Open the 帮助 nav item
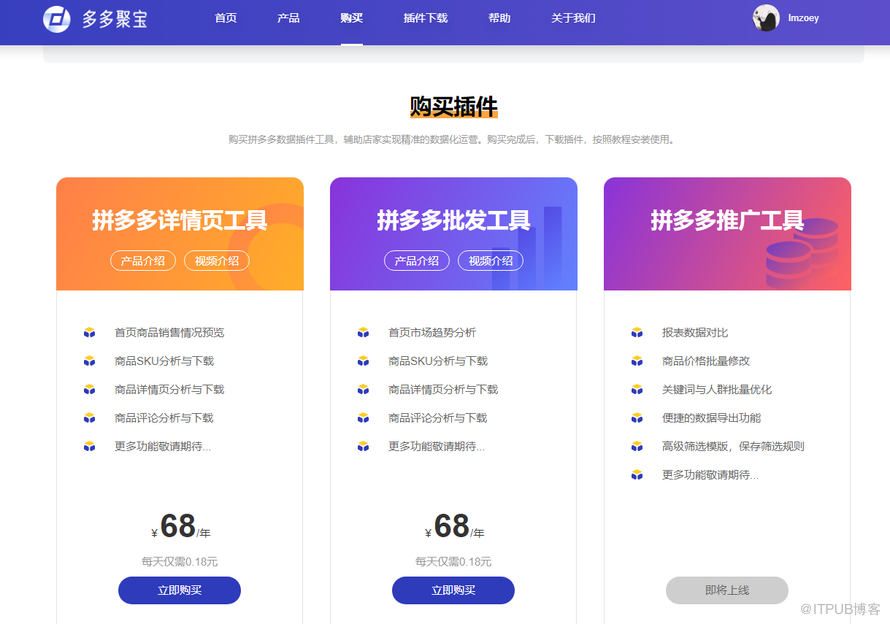The width and height of the screenshot is (890, 624). click(x=499, y=18)
